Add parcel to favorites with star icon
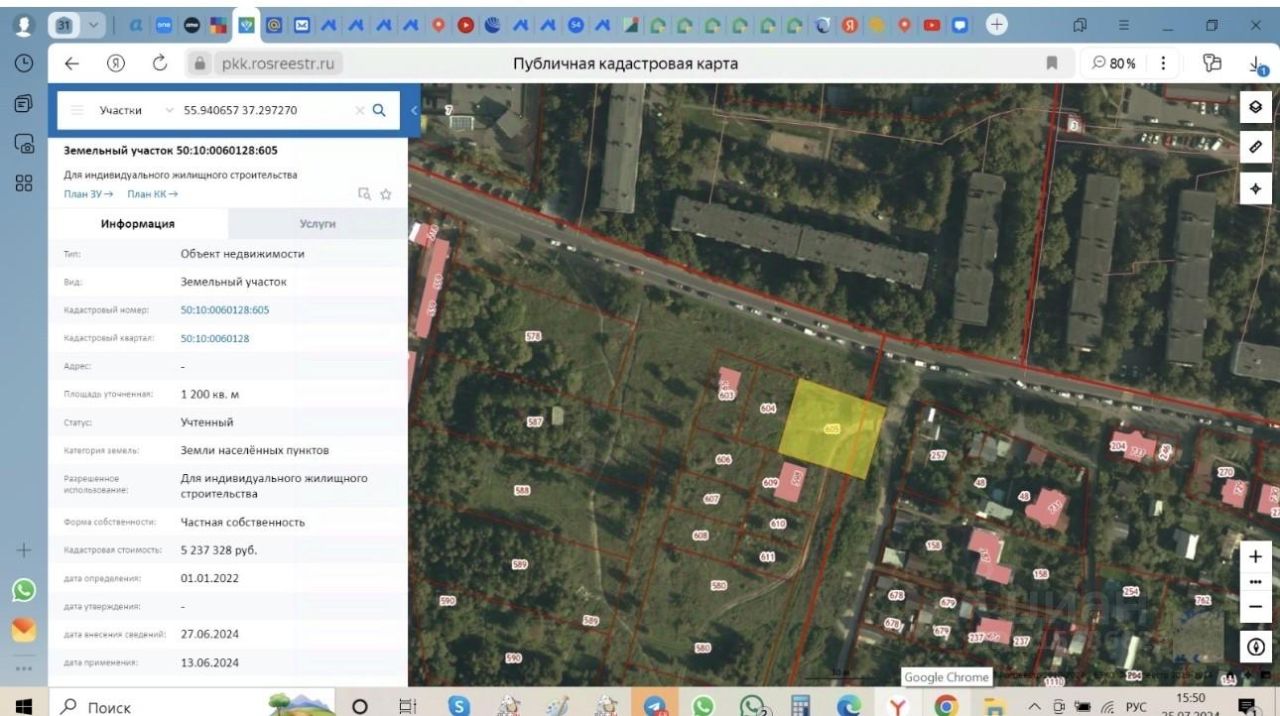Image resolution: width=1280 pixels, height=716 pixels. (386, 194)
